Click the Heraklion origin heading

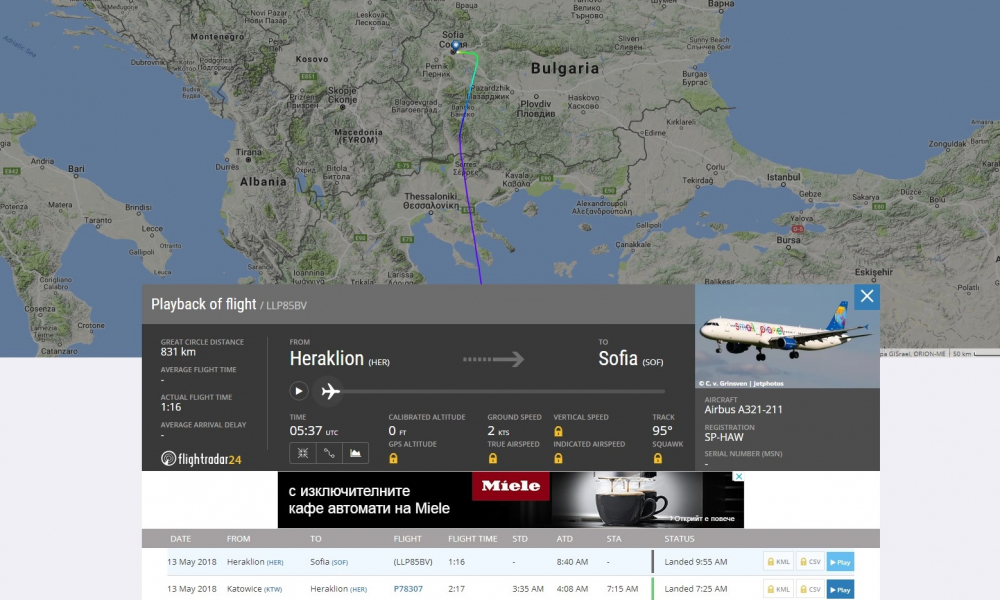click(327, 358)
